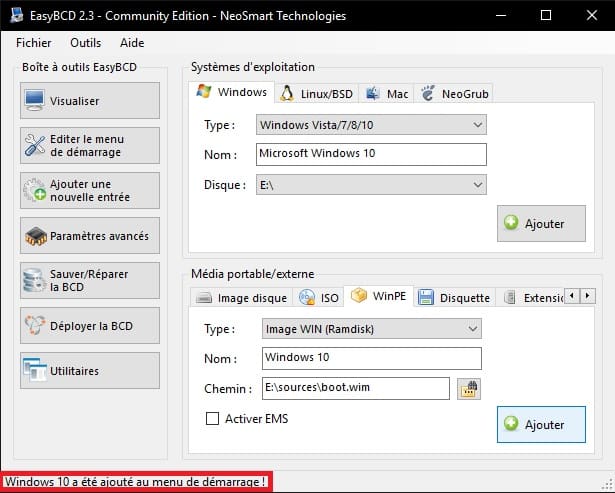Maximize the EasyBCD window
This screenshot has width=615, height=493.
point(546,15)
